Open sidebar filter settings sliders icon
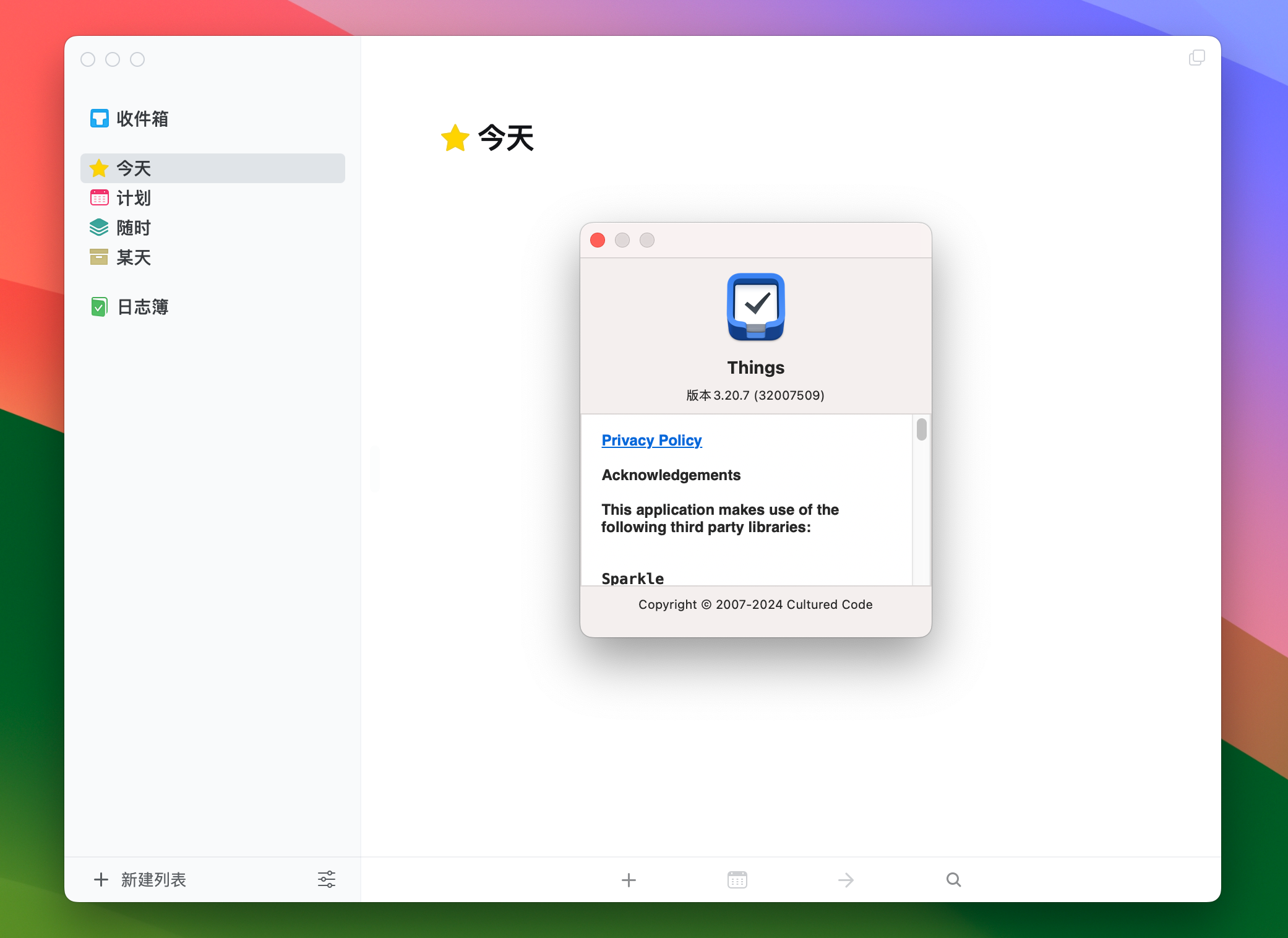The image size is (1288, 938). coord(327,879)
